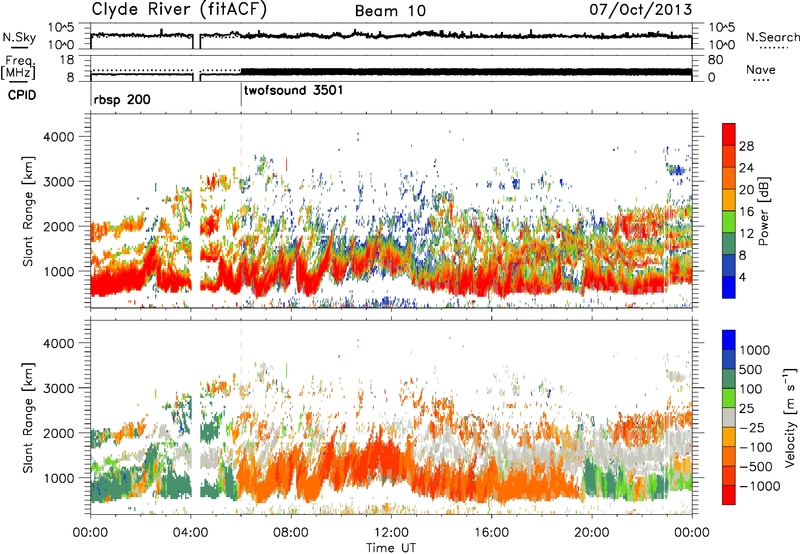800x554 pixels.
Task: Click the left "10^5" noise axis value
Action: coord(61,27)
